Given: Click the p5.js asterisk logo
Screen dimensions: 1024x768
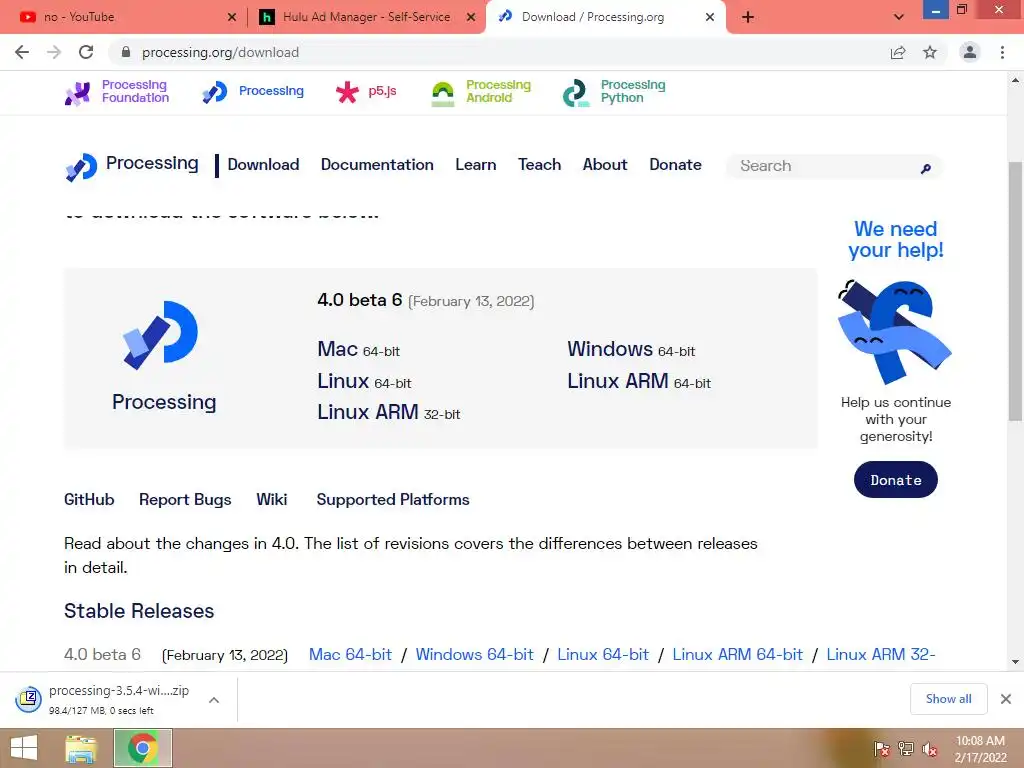Looking at the screenshot, I should click(347, 92).
